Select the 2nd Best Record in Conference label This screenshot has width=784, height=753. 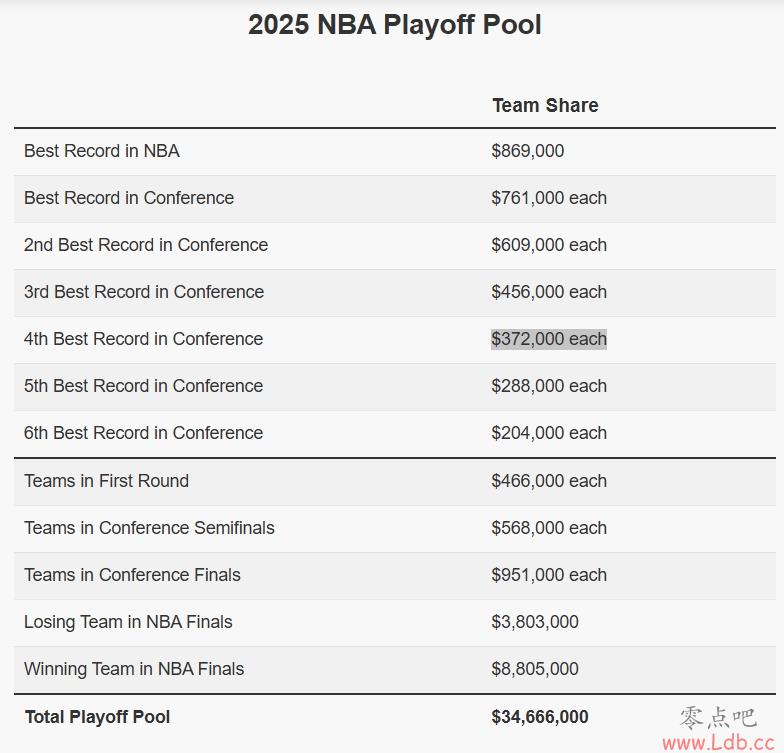146,245
